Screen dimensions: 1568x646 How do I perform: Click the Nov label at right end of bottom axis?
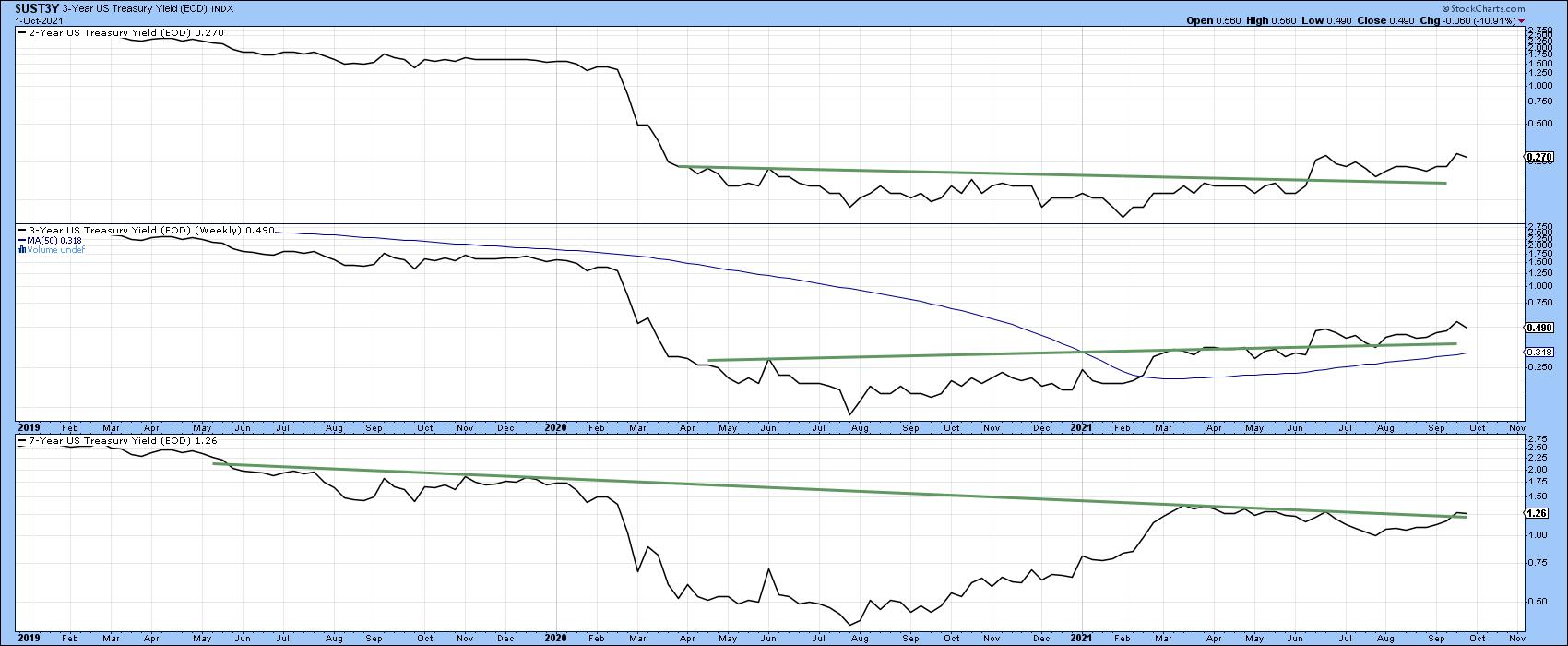[1515, 638]
